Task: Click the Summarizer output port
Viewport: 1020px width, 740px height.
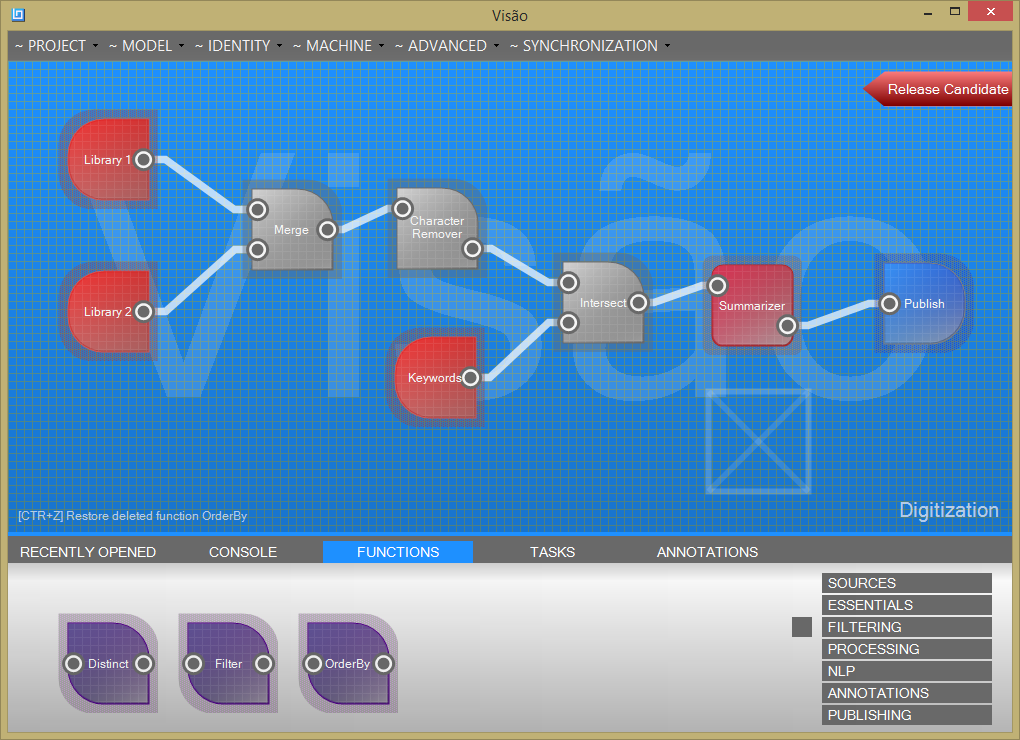Action: pos(787,325)
